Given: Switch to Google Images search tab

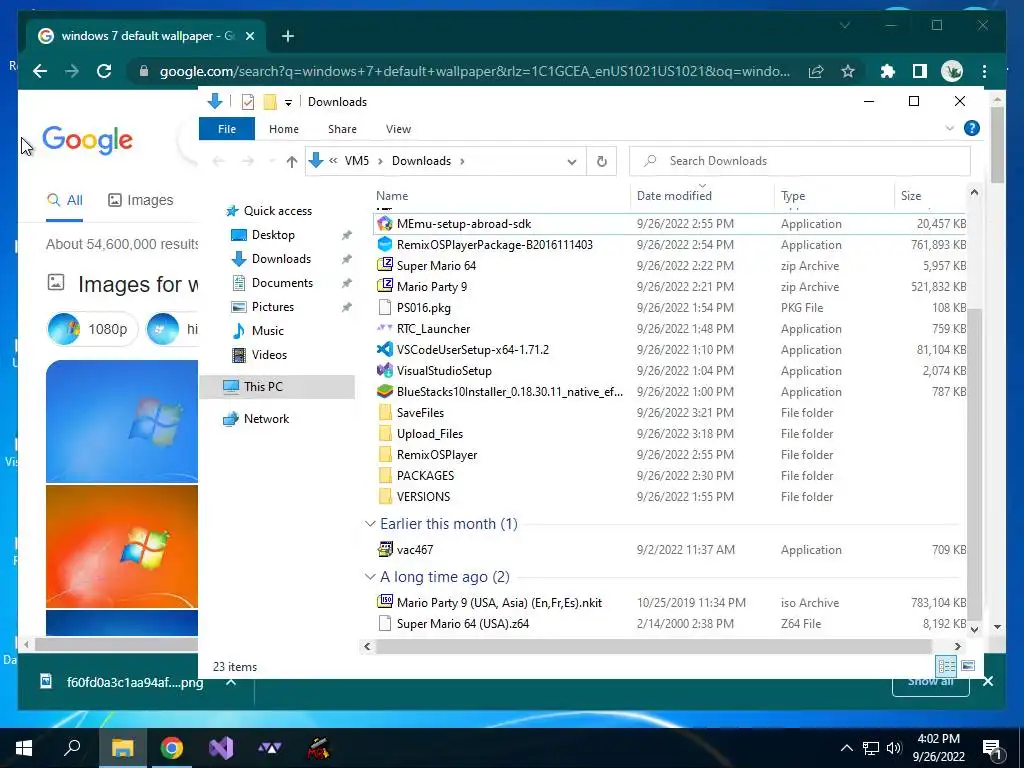Looking at the screenshot, I should [x=140, y=200].
